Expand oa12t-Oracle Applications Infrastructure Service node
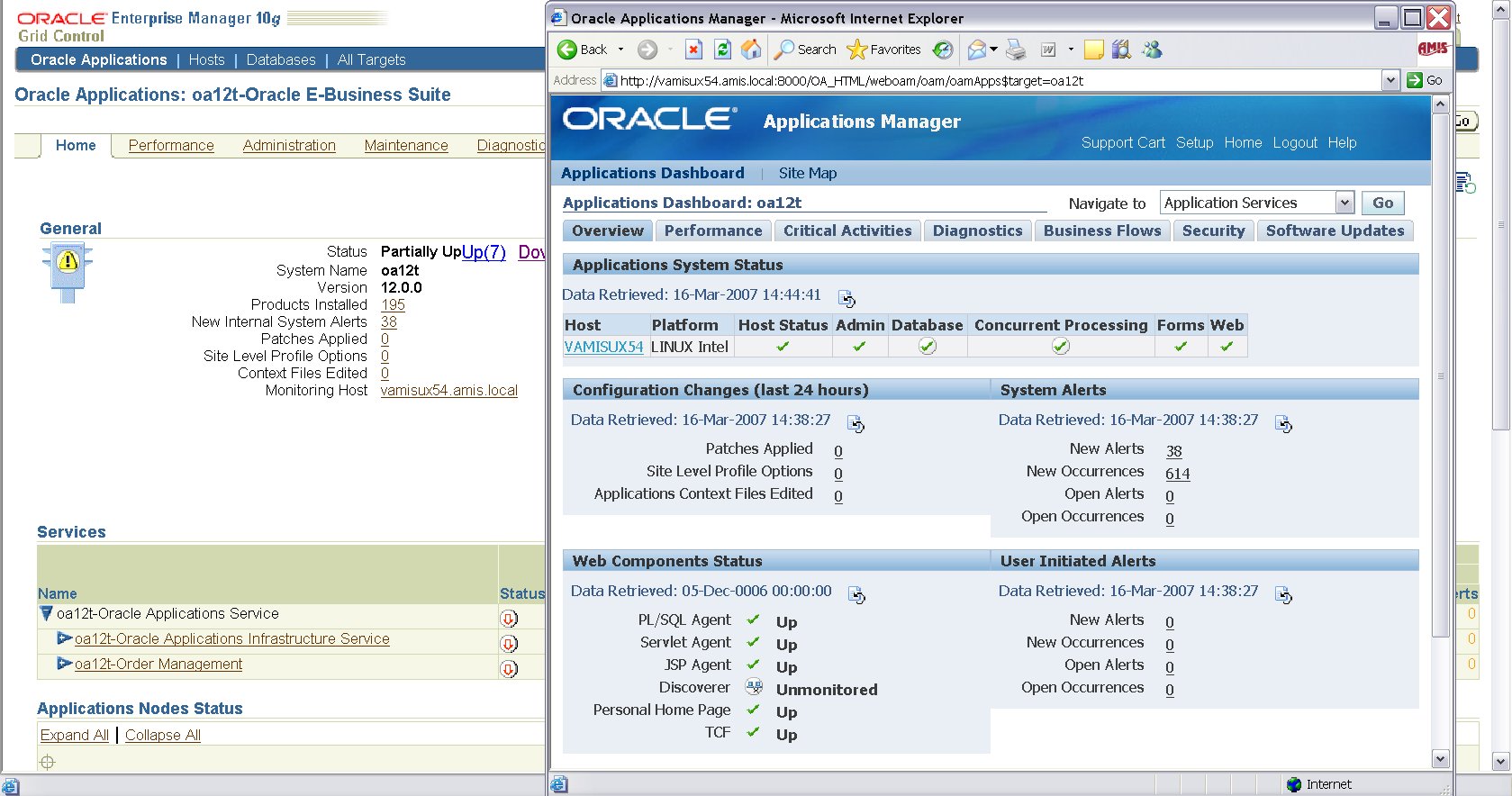 64,638
